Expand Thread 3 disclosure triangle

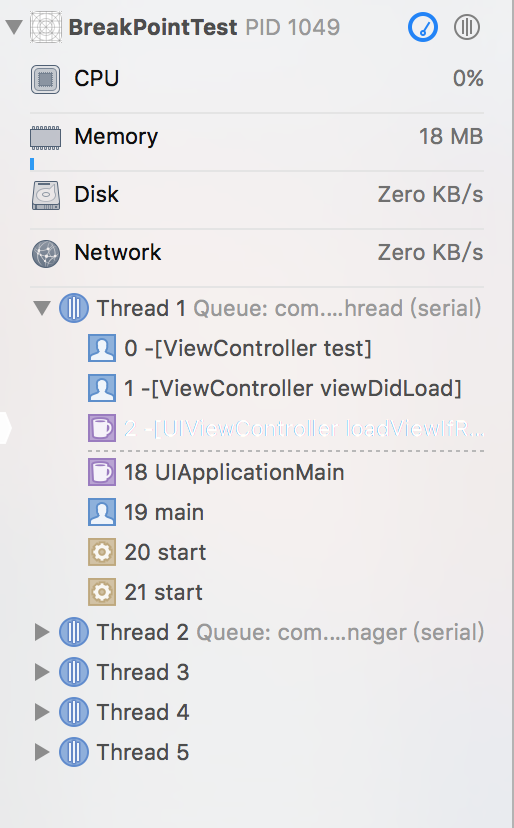(42, 672)
